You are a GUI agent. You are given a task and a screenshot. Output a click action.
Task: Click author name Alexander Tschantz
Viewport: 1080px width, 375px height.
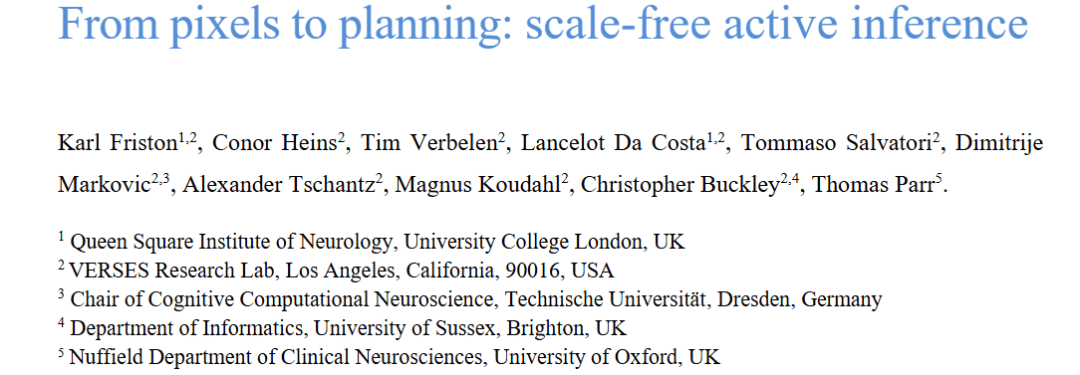pyautogui.click(x=276, y=185)
